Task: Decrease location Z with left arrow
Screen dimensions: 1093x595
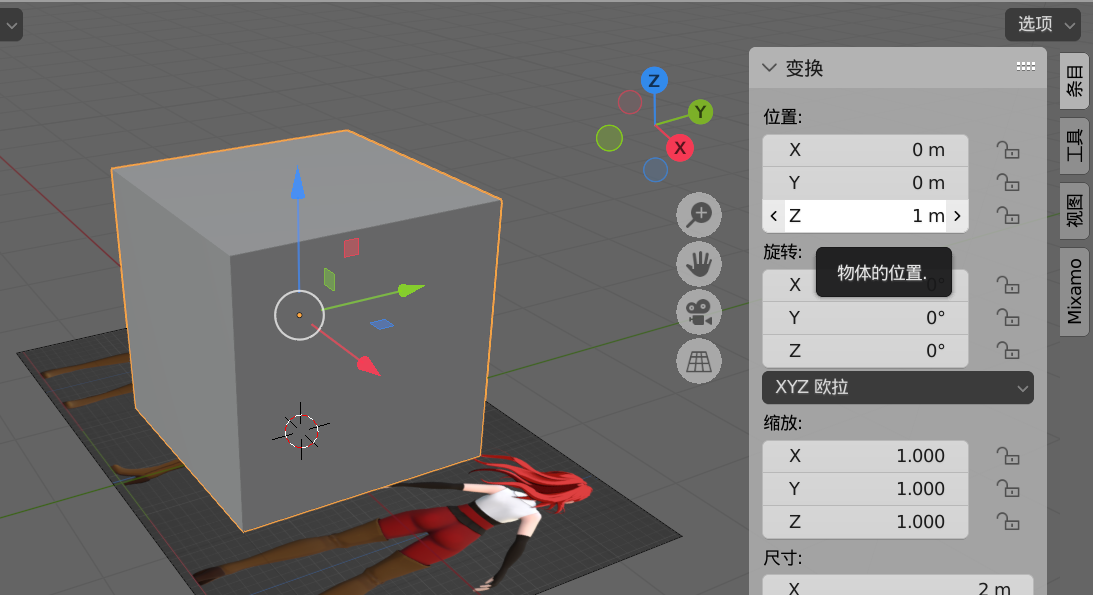Action: coord(774,216)
